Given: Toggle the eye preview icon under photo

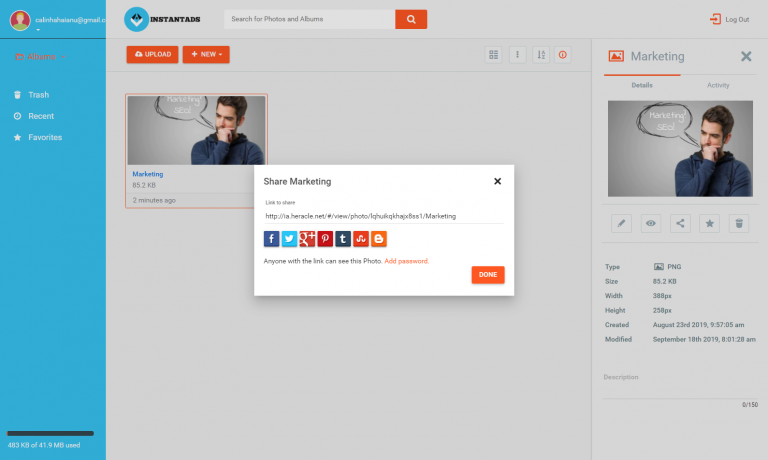Looking at the screenshot, I should pyautogui.click(x=651, y=223).
